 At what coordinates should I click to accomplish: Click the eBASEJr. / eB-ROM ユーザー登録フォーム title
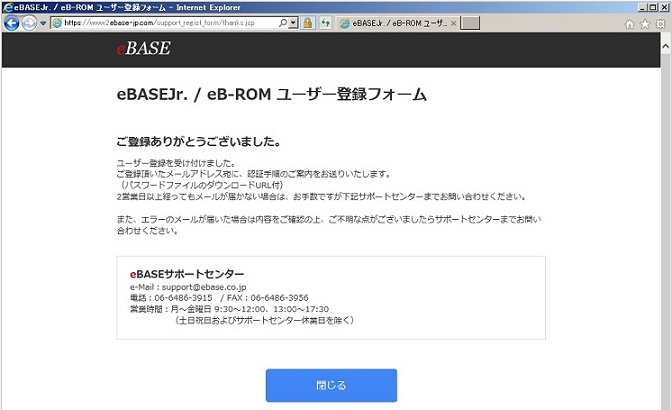(x=272, y=94)
